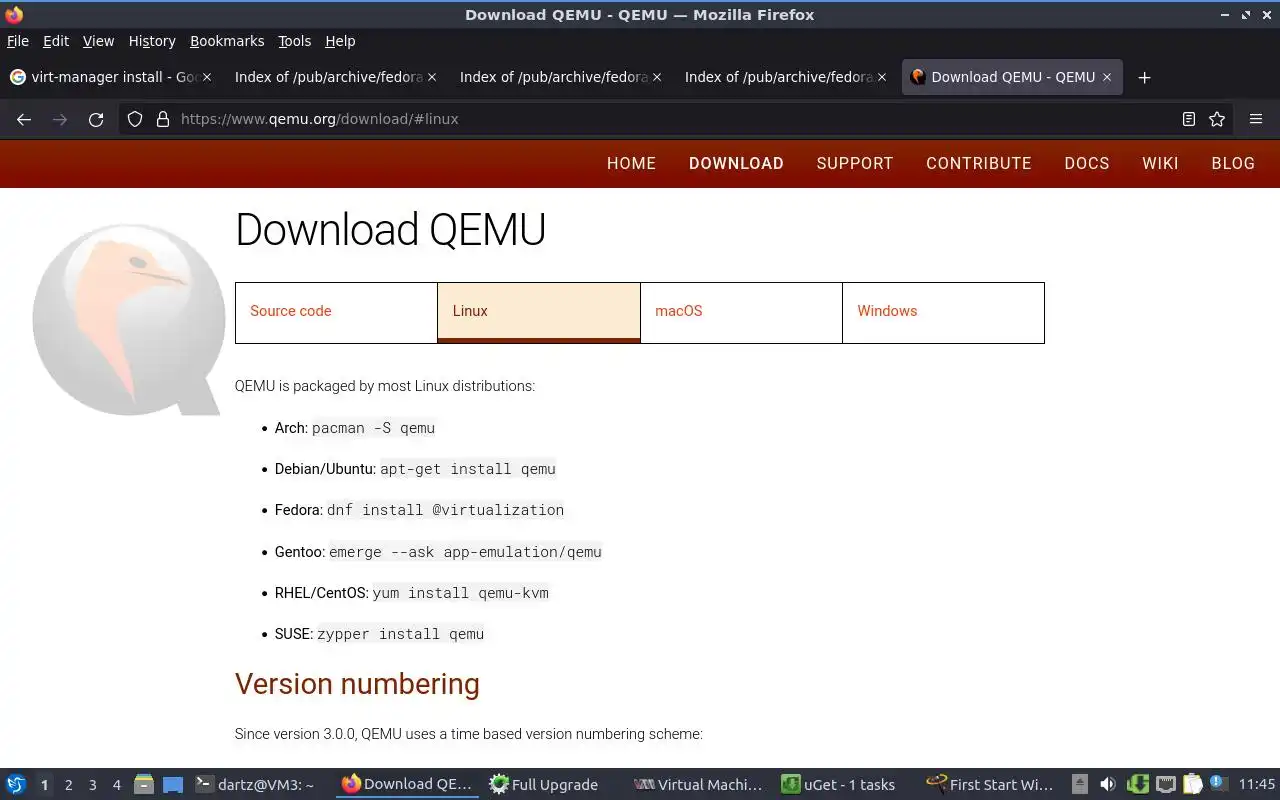This screenshot has height=800, width=1280.
Task: Switch to First Start Wizard window
Action: [x=990, y=785]
